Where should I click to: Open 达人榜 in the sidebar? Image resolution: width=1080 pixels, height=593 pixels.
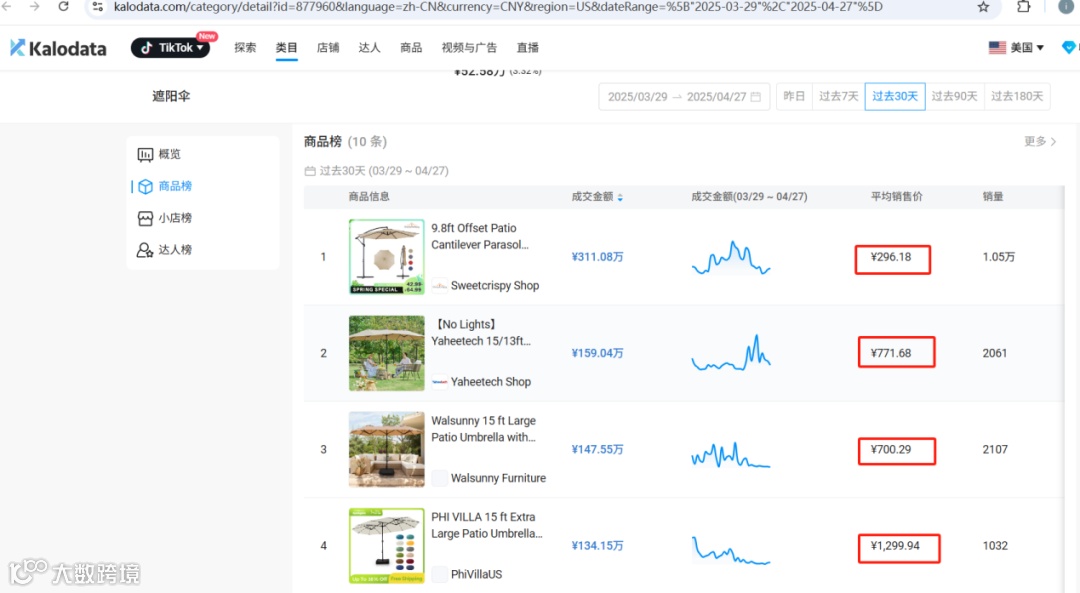click(x=175, y=250)
